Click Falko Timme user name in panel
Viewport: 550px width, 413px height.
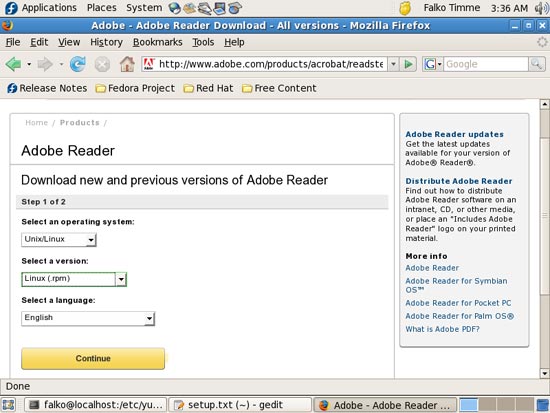click(x=451, y=8)
